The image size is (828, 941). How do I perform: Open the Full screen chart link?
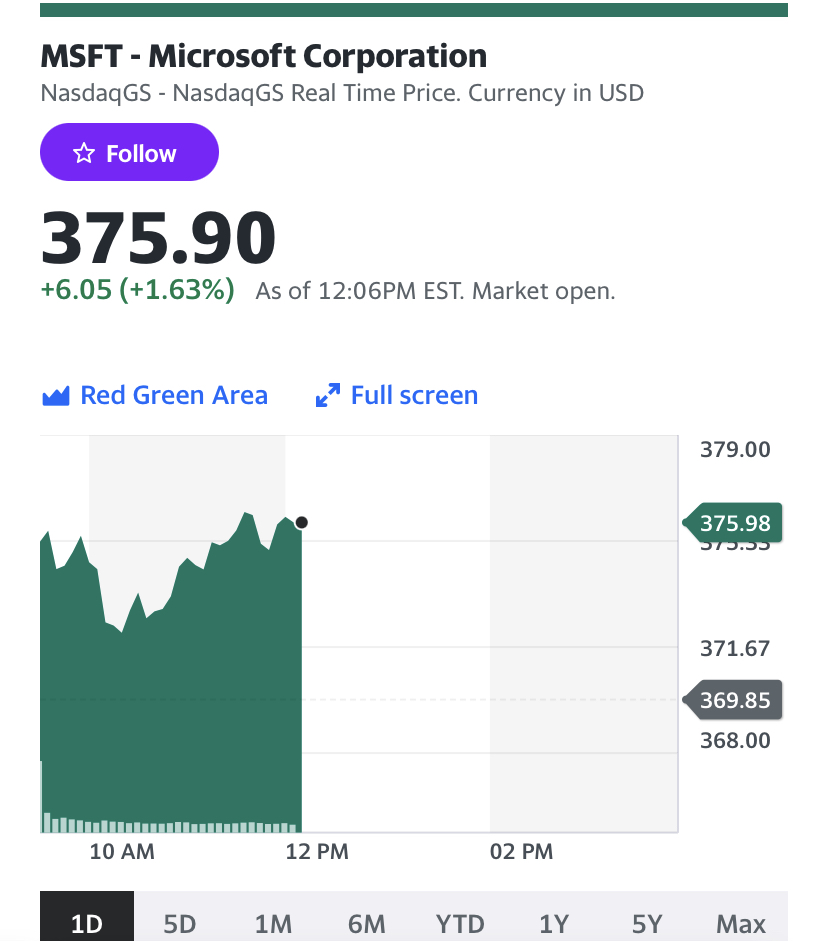click(x=397, y=395)
